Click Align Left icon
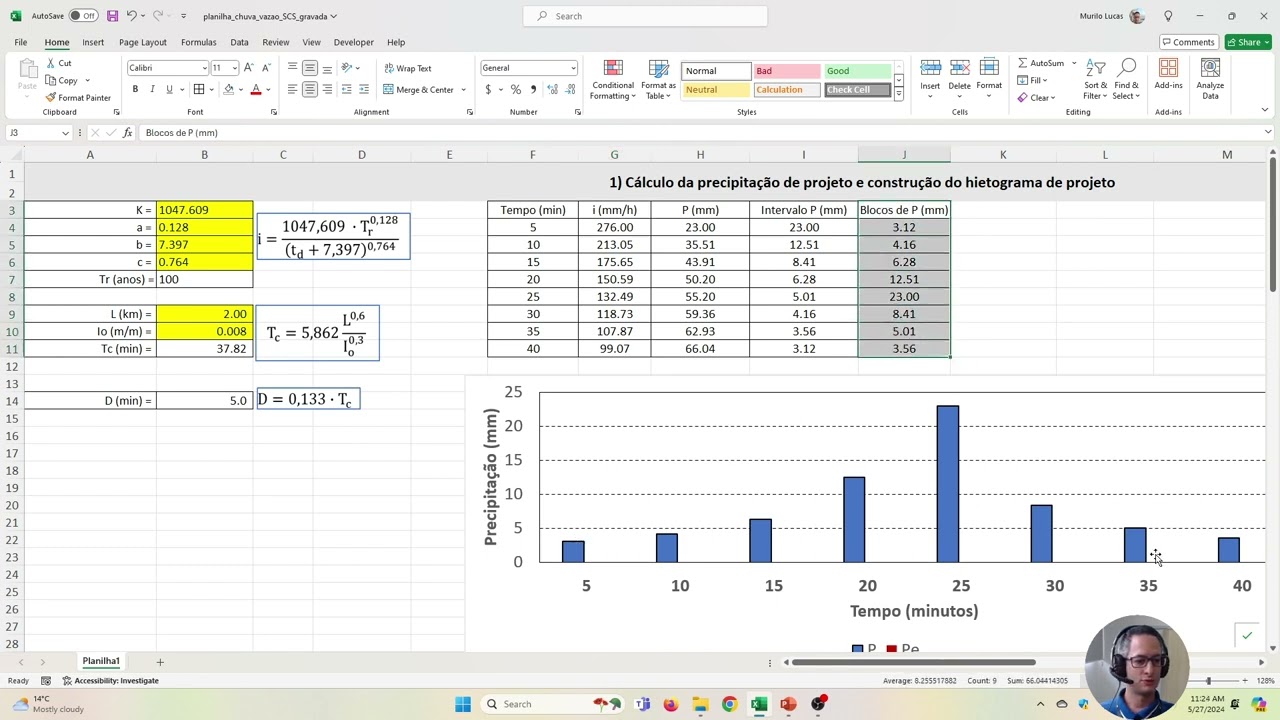This screenshot has height=720, width=1280. pos(292,89)
